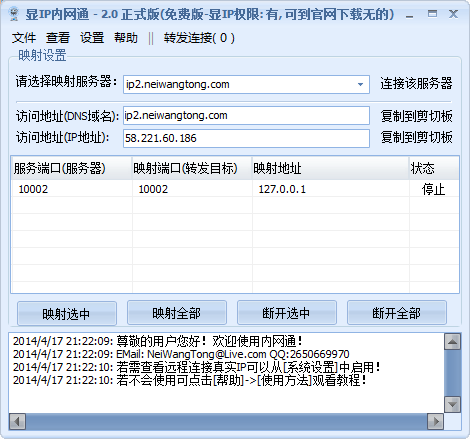The height and width of the screenshot is (439, 470).
Task: Maximize the 显IP内网通 window
Action: (432, 14)
